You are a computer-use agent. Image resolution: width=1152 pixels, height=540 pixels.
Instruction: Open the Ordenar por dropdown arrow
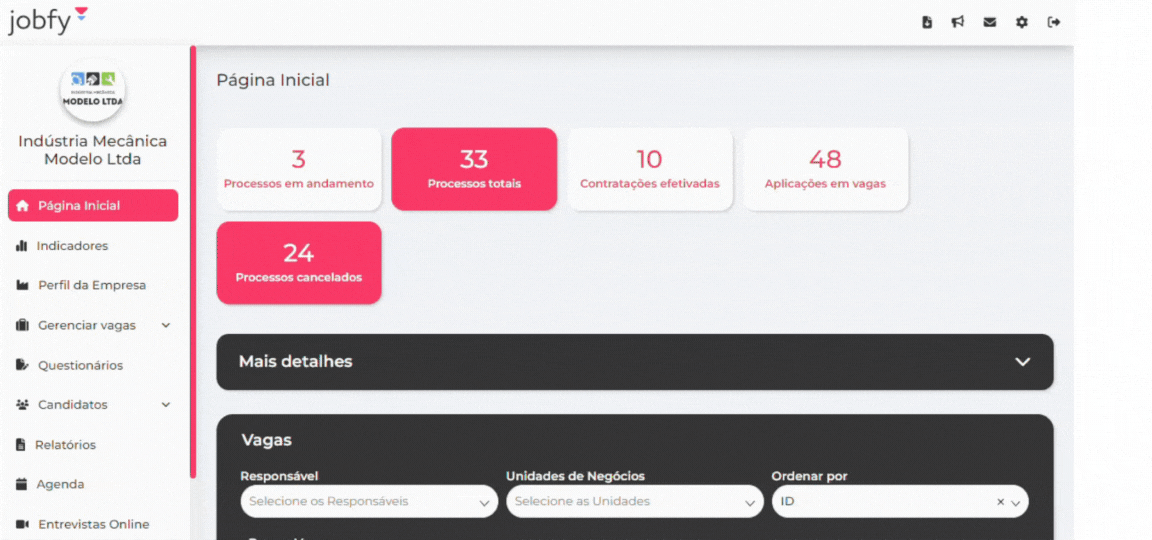[1016, 503]
